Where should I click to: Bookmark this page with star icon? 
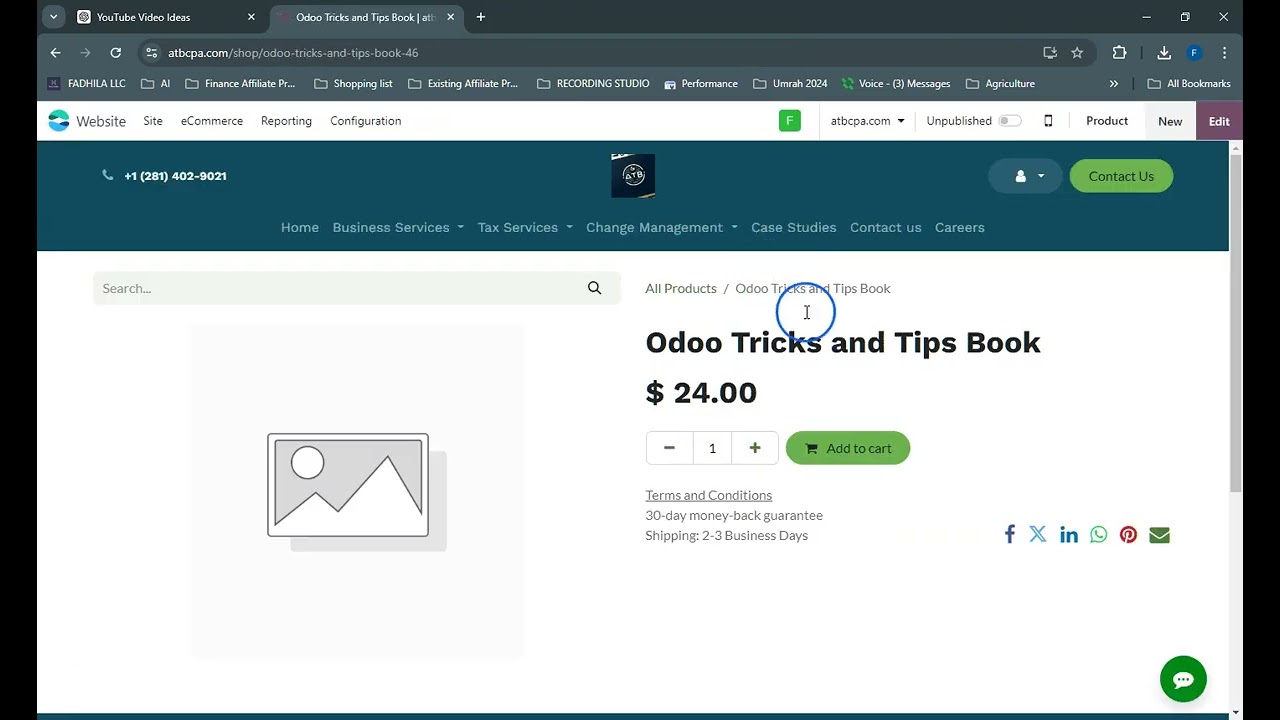tap(1077, 53)
